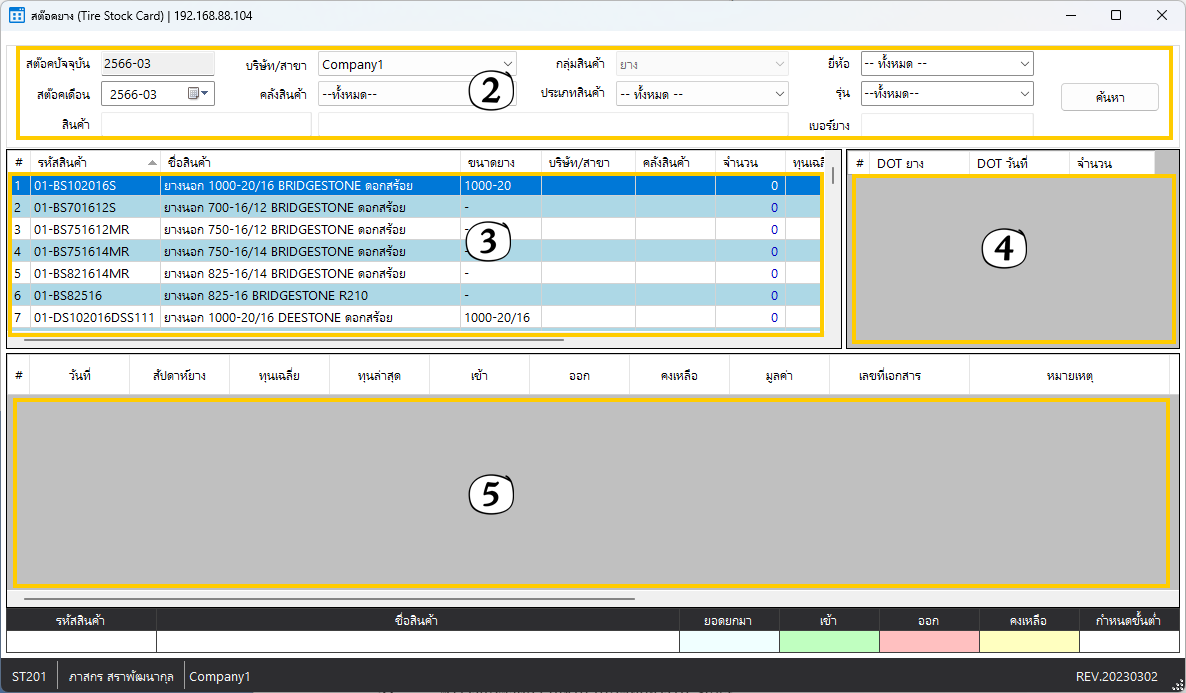The height and width of the screenshot is (693, 1186).
Task: Click the เบอร์ยาง tire number field
Action: click(946, 125)
